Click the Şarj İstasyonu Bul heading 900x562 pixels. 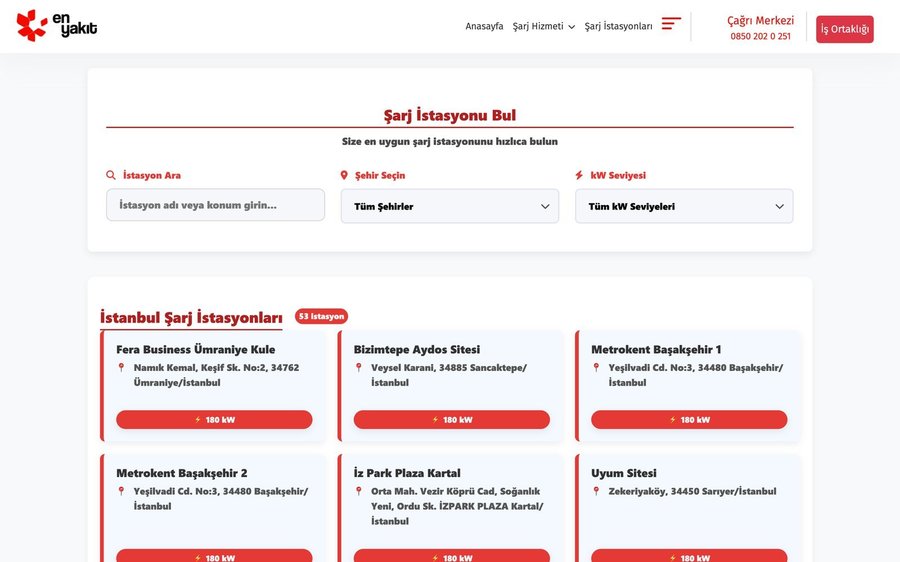(x=450, y=115)
